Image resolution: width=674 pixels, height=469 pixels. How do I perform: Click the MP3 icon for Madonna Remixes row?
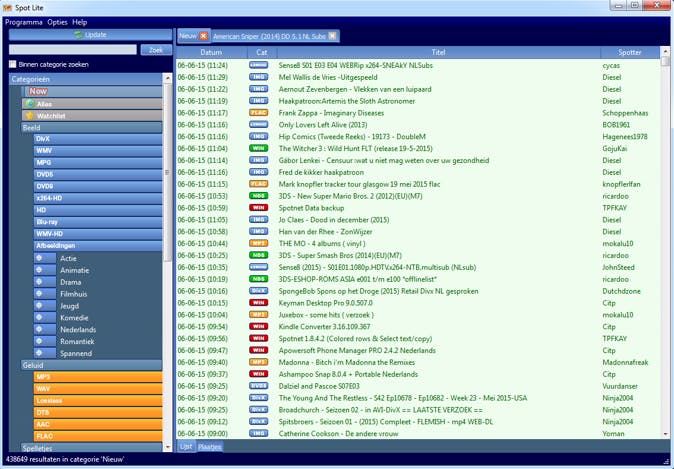tap(258, 362)
